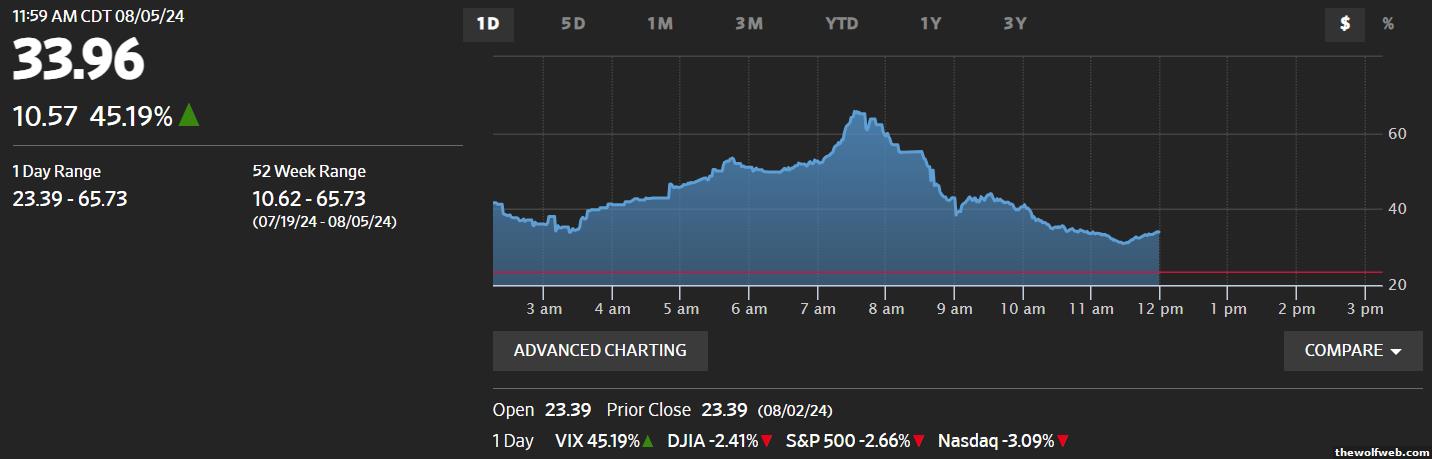The width and height of the screenshot is (1432, 459).
Task: Click the green arrow next to VIX
Action: coord(648,441)
